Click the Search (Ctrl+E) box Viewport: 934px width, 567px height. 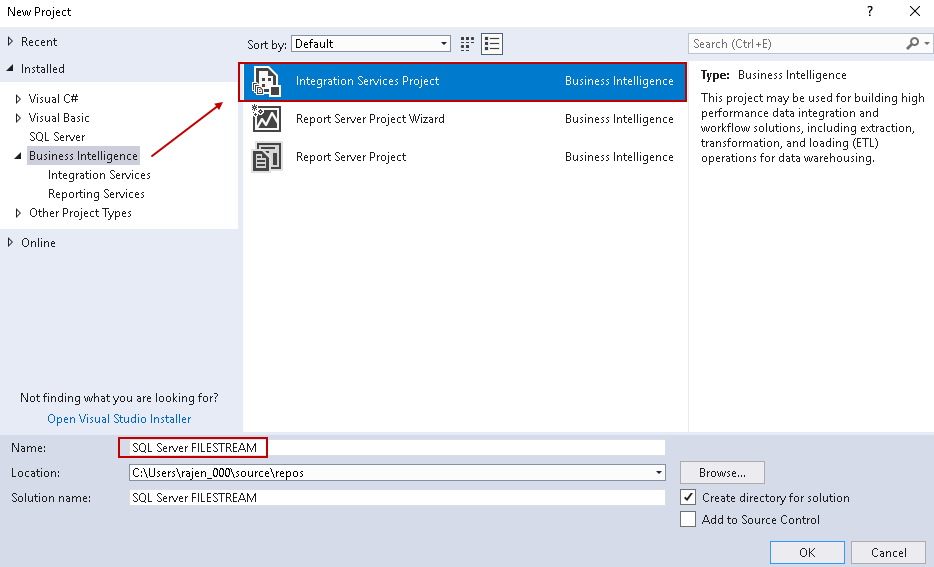796,43
